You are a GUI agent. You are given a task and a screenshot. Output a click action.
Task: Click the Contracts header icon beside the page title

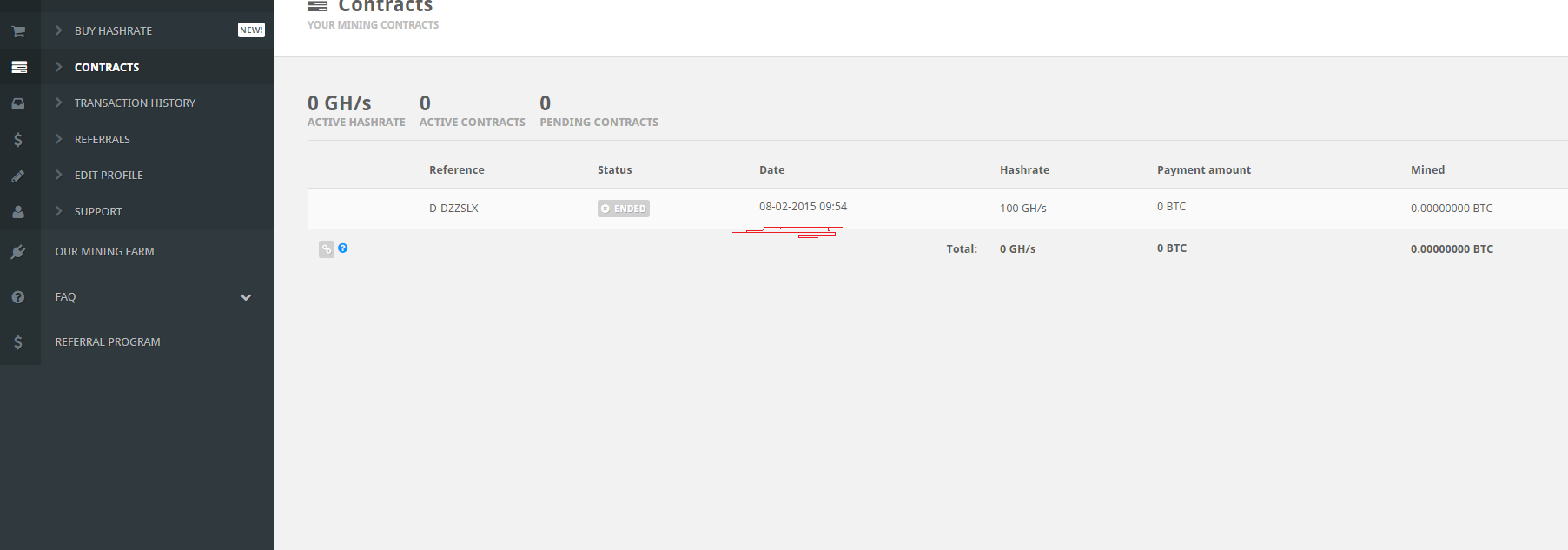pyautogui.click(x=317, y=6)
